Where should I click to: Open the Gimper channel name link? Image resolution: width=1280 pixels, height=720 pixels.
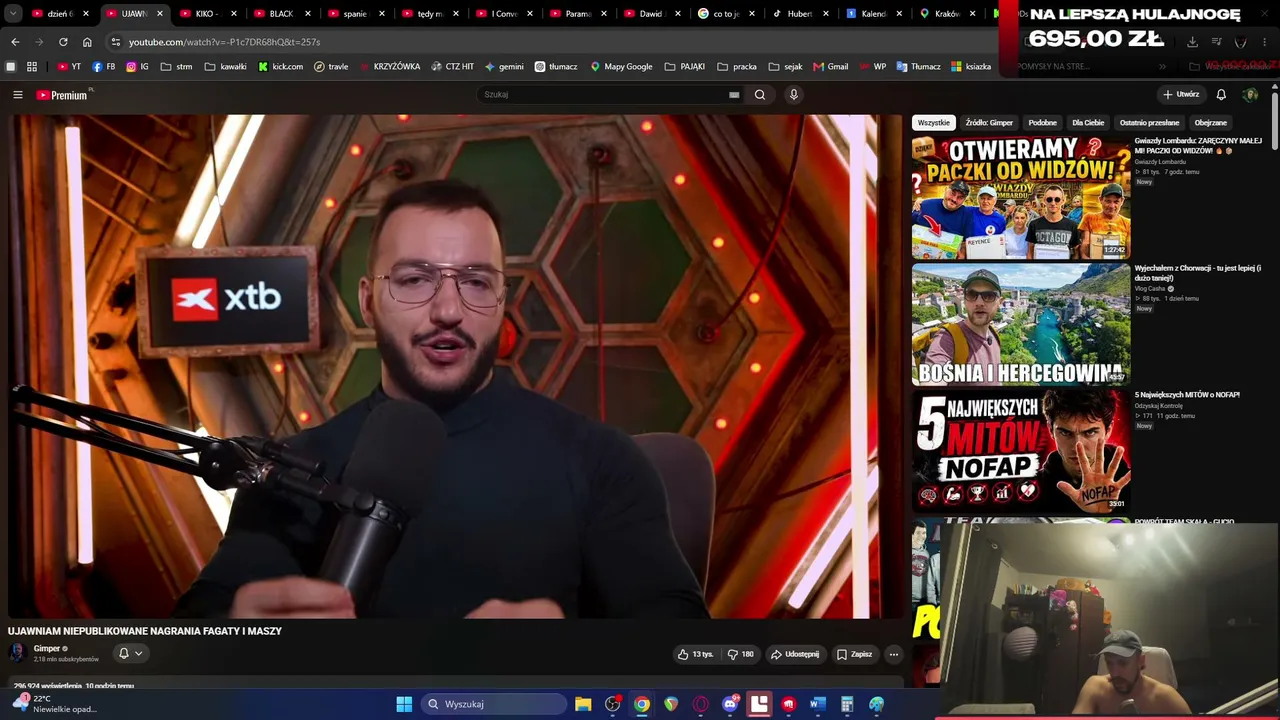pyautogui.click(x=47, y=649)
